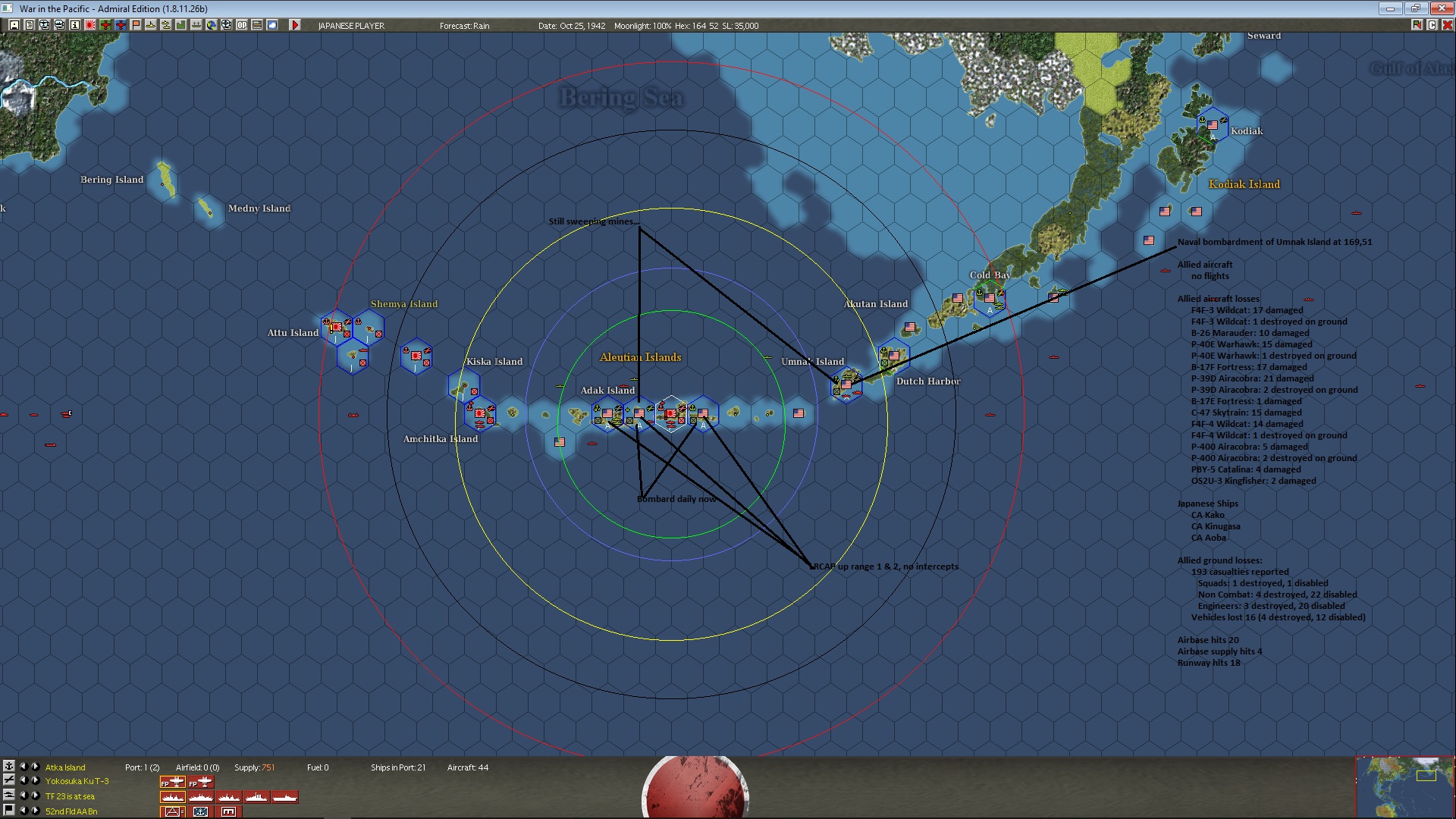Go to previous base before Atka Island
This screenshot has width=1456, height=819.
click(x=23, y=767)
